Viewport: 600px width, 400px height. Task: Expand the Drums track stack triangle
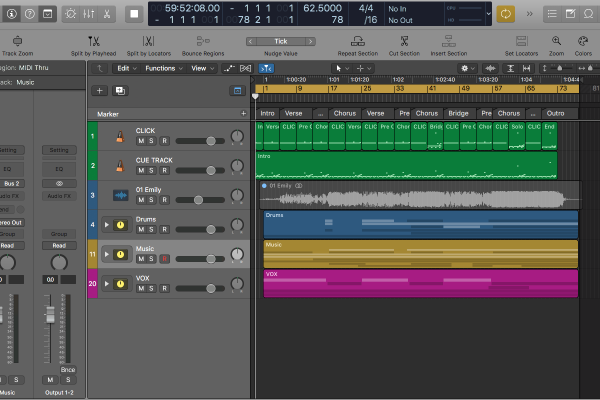(106, 225)
